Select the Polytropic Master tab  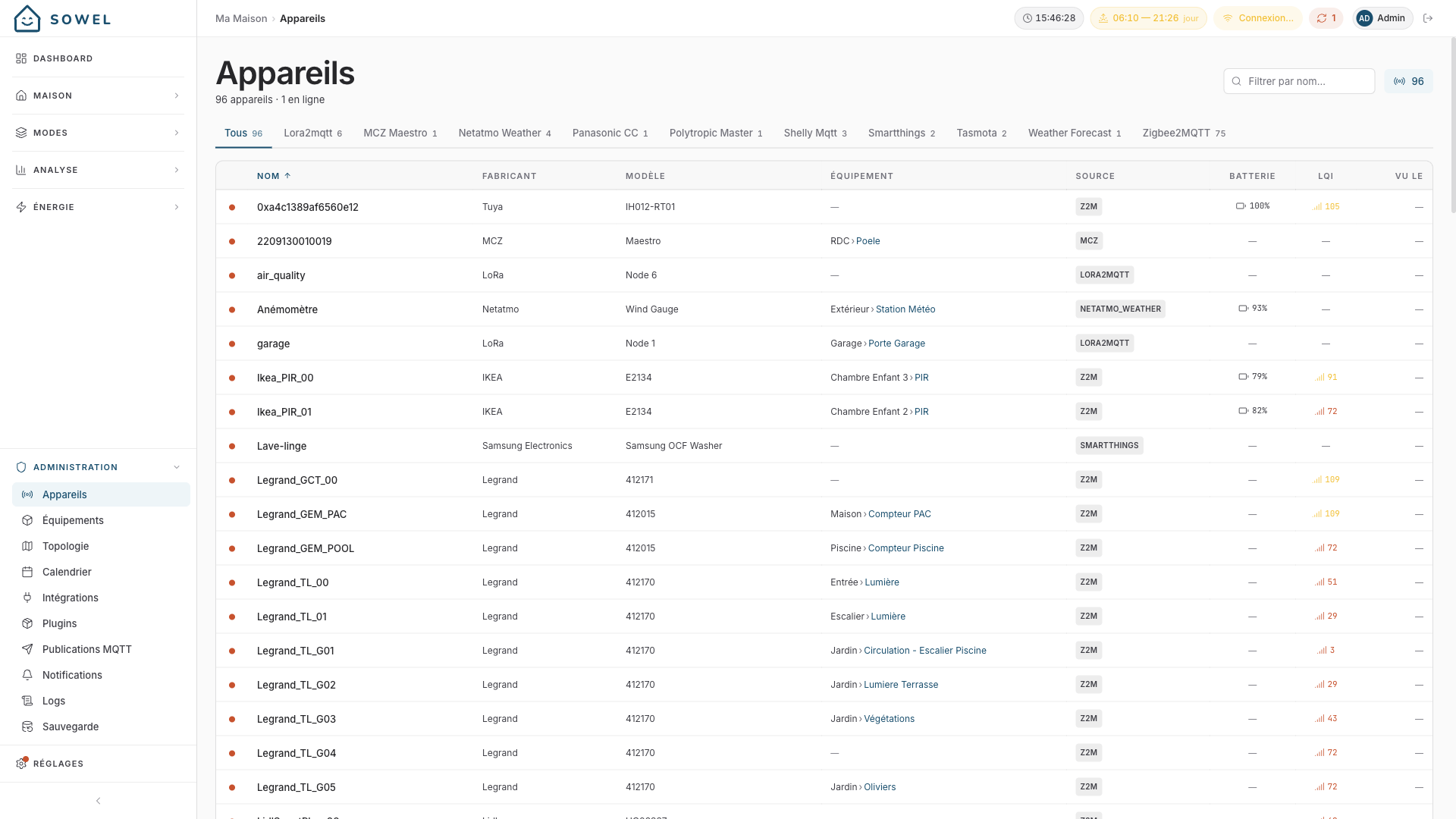click(716, 133)
